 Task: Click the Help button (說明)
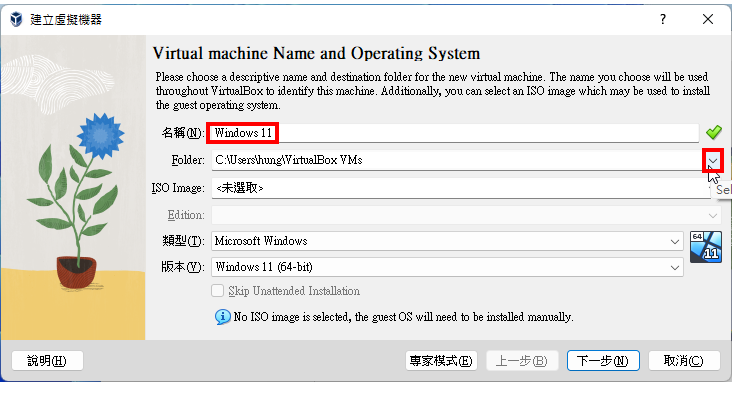[47, 361]
